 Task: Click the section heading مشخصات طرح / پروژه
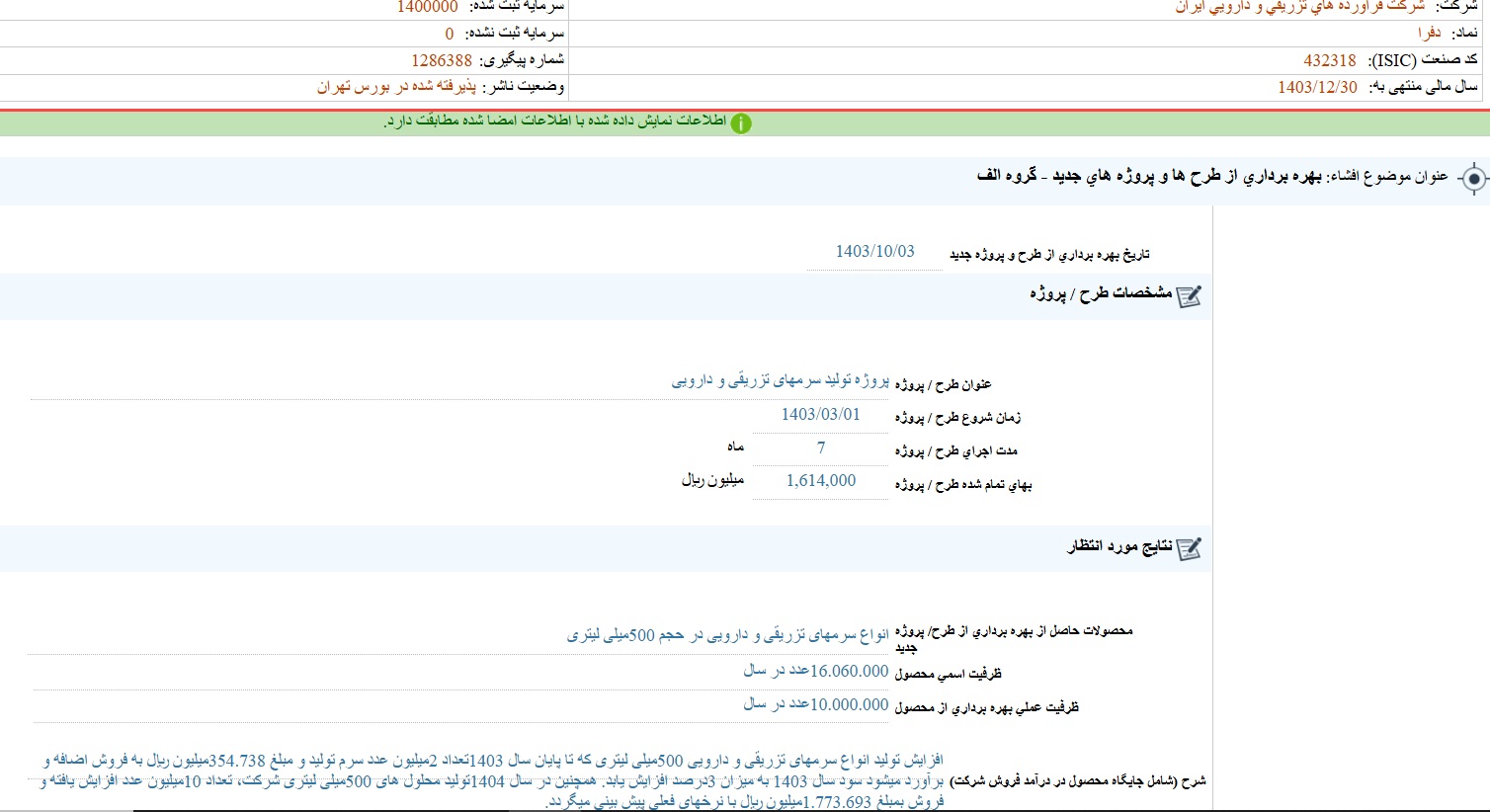(1101, 294)
